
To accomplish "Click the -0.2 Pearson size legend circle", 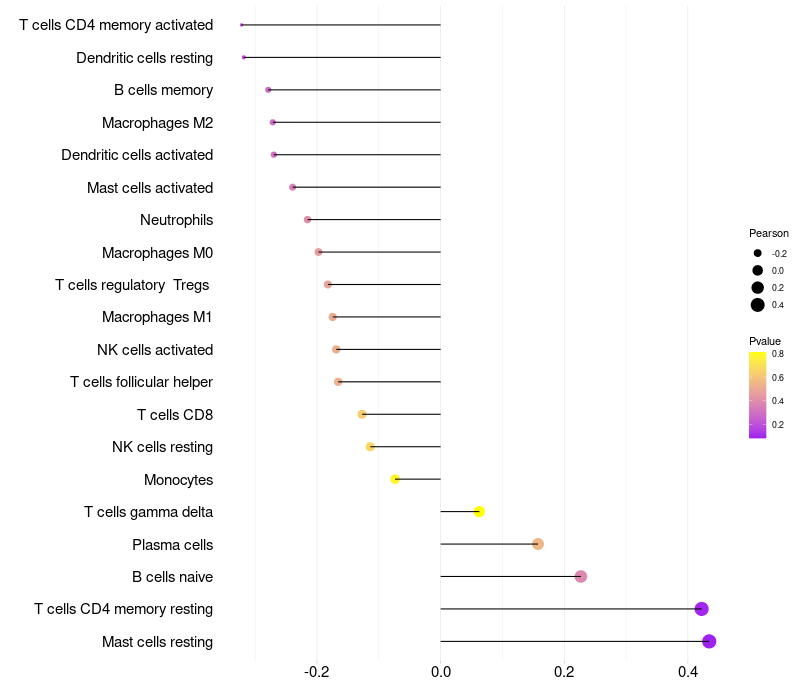I will click(758, 253).
